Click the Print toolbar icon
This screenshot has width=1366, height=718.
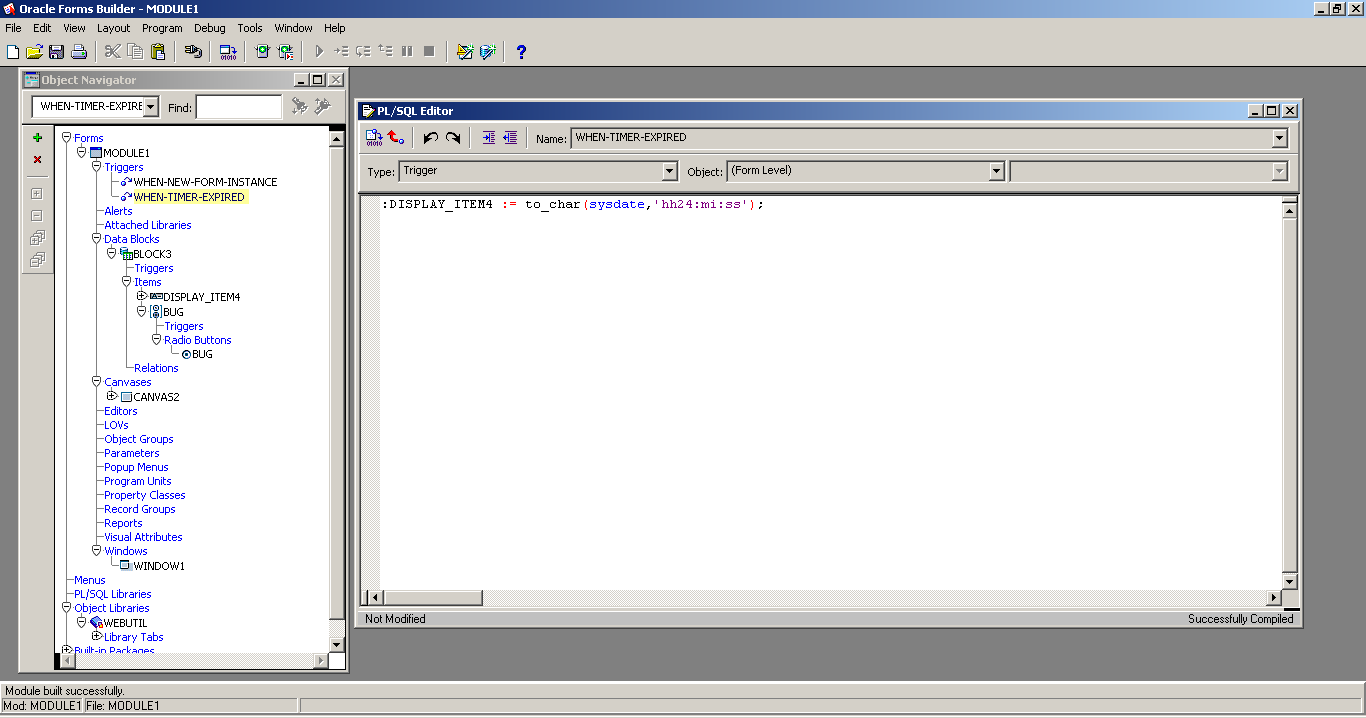79,52
